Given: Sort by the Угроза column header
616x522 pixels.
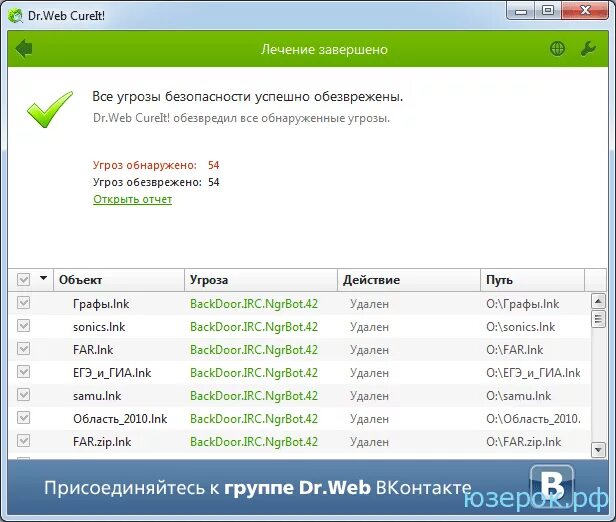Looking at the screenshot, I should click(261, 280).
